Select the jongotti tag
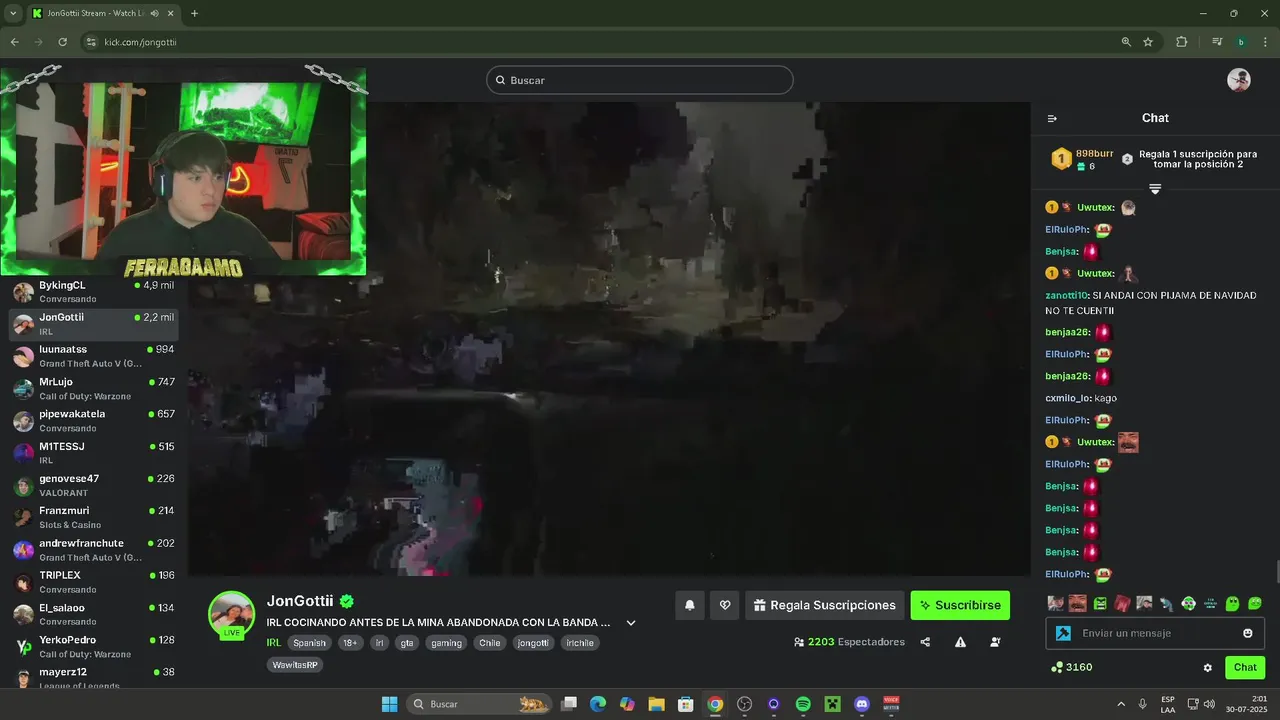The image size is (1280, 720). coord(533,643)
